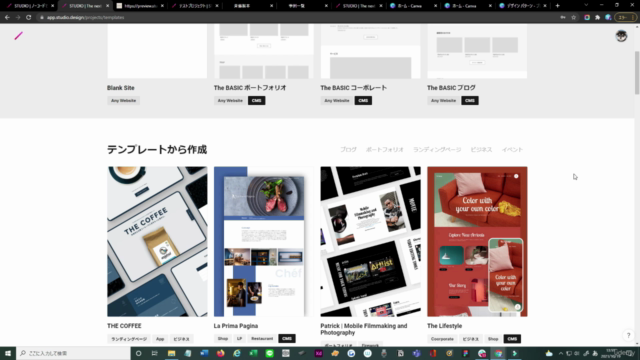Viewport: 640px width, 360px height.
Task: Open LINE app from the taskbar
Action: (x=269, y=353)
